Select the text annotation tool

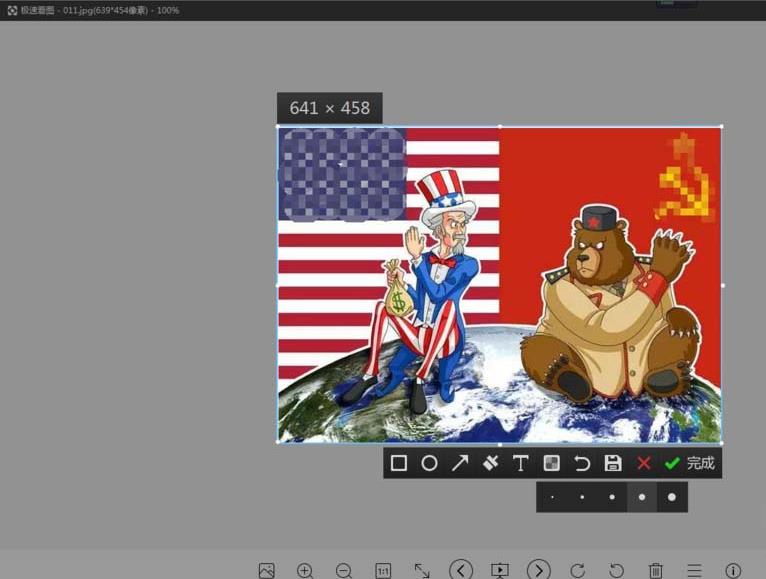coord(521,463)
